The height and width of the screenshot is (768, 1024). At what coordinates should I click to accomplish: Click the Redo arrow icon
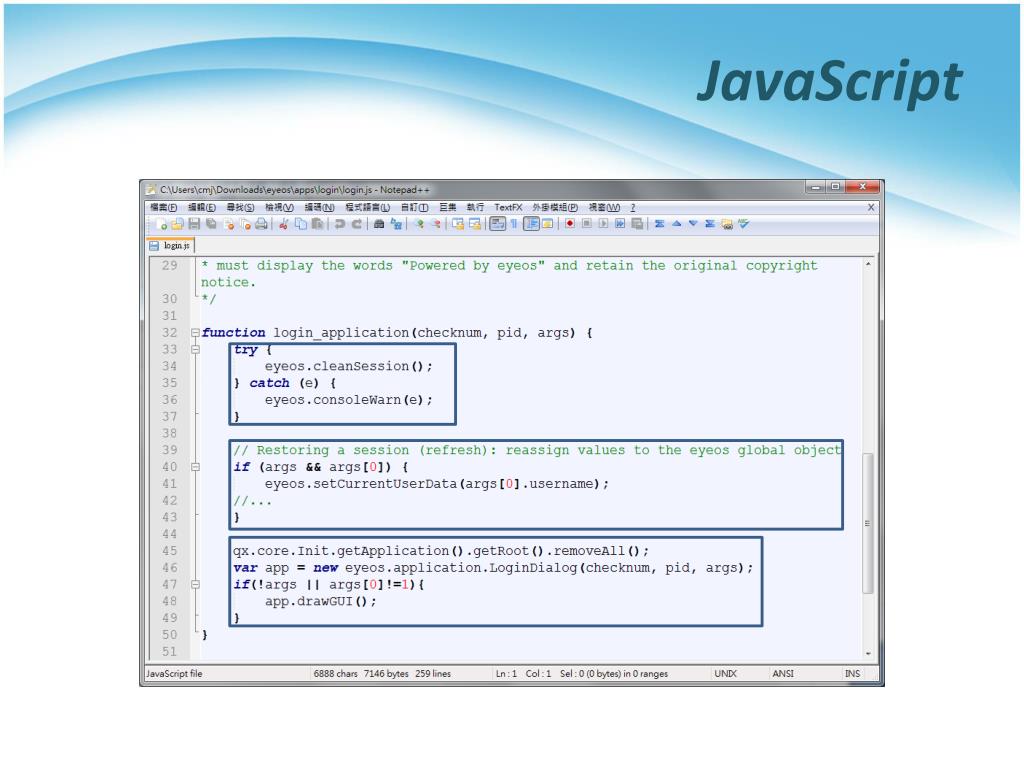click(357, 224)
